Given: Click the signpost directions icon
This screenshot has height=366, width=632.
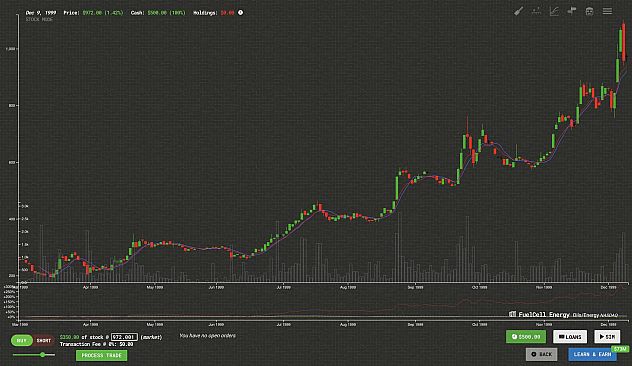Looking at the screenshot, I should (x=572, y=11).
